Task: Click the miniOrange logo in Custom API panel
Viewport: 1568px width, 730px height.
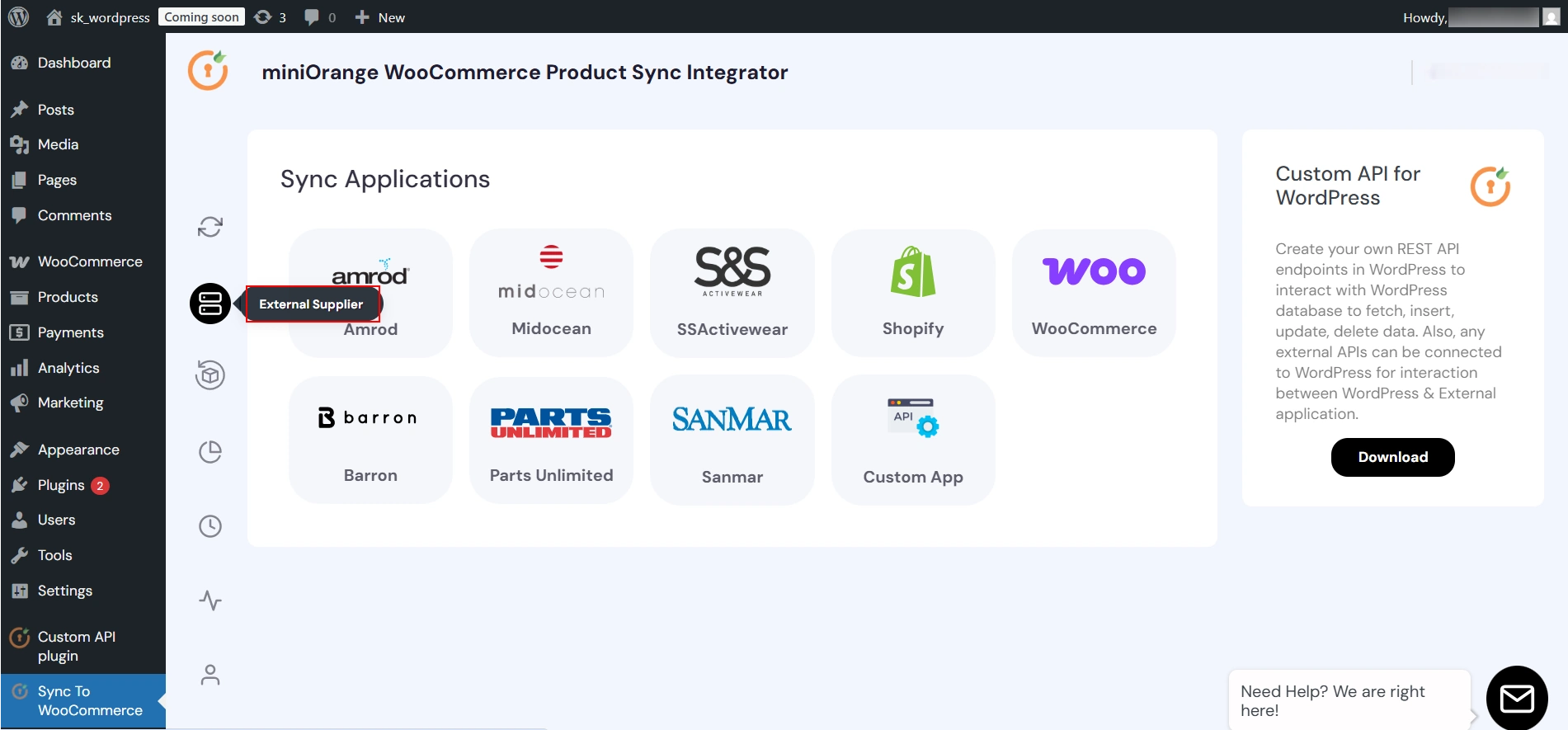Action: [x=1490, y=186]
